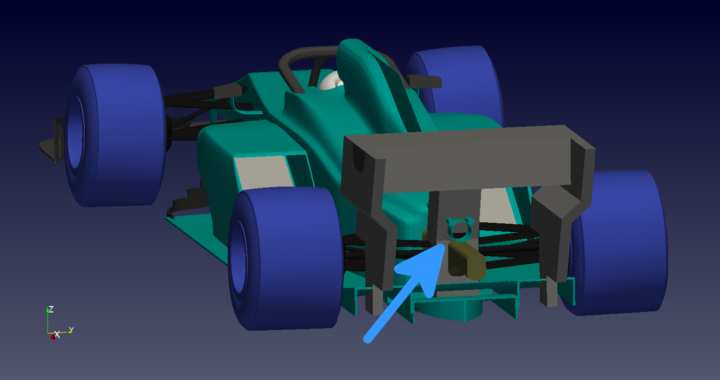Viewport: 720px width, 380px height.
Task: Select the Y axis label on triad
Action: 71,330
